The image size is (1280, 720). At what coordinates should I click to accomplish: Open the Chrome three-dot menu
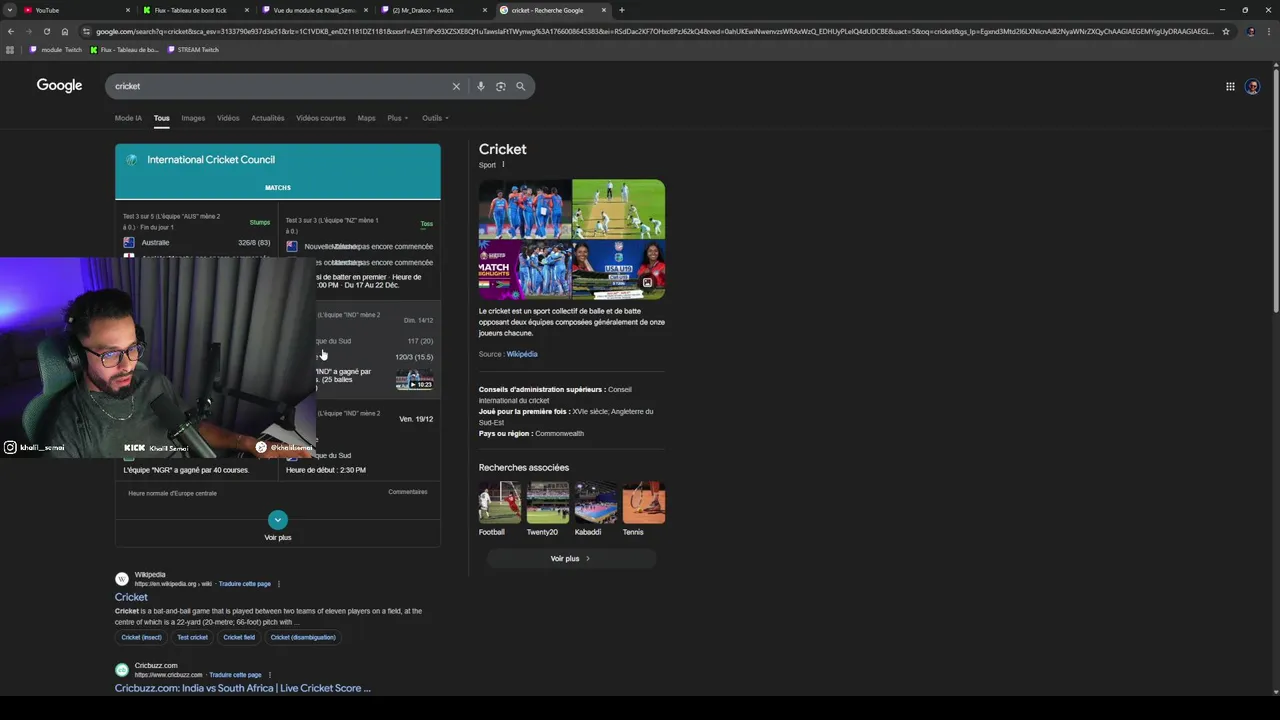(x=1270, y=31)
